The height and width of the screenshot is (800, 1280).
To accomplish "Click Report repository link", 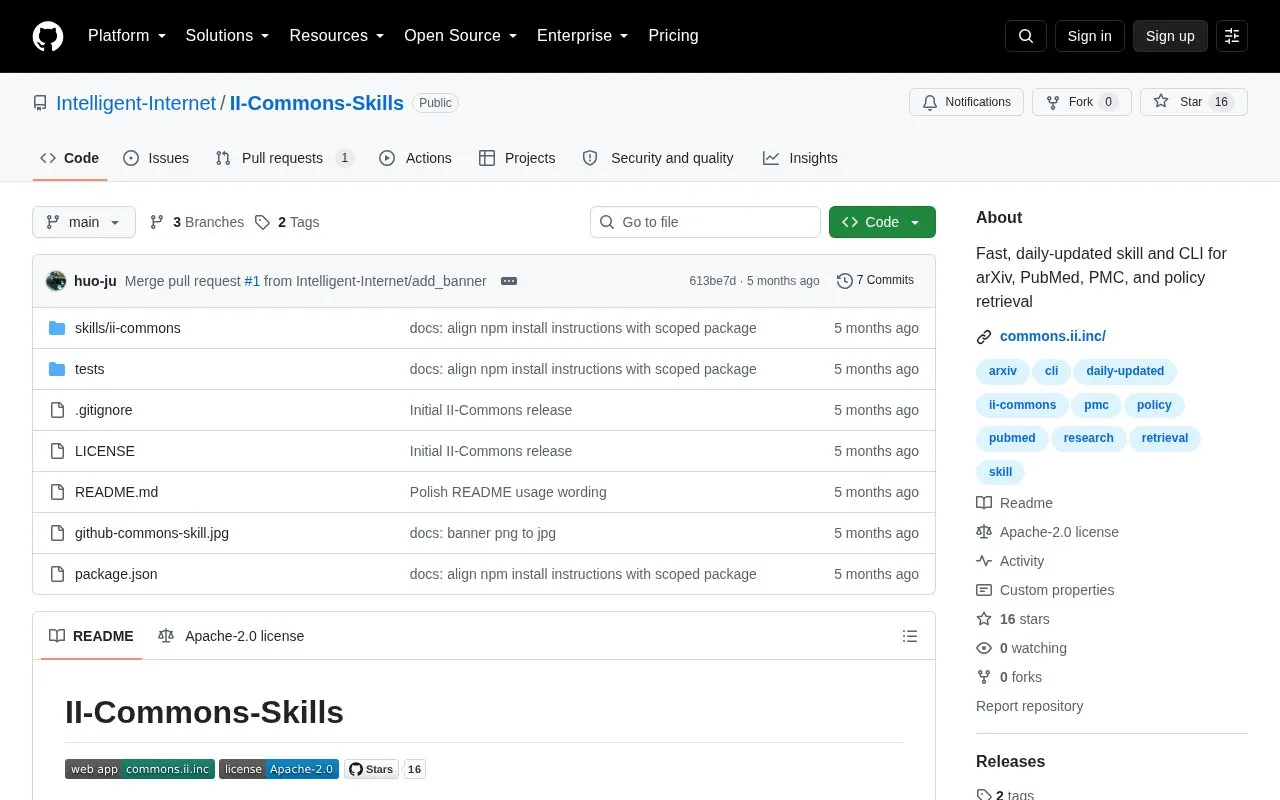I will 1029,706.
